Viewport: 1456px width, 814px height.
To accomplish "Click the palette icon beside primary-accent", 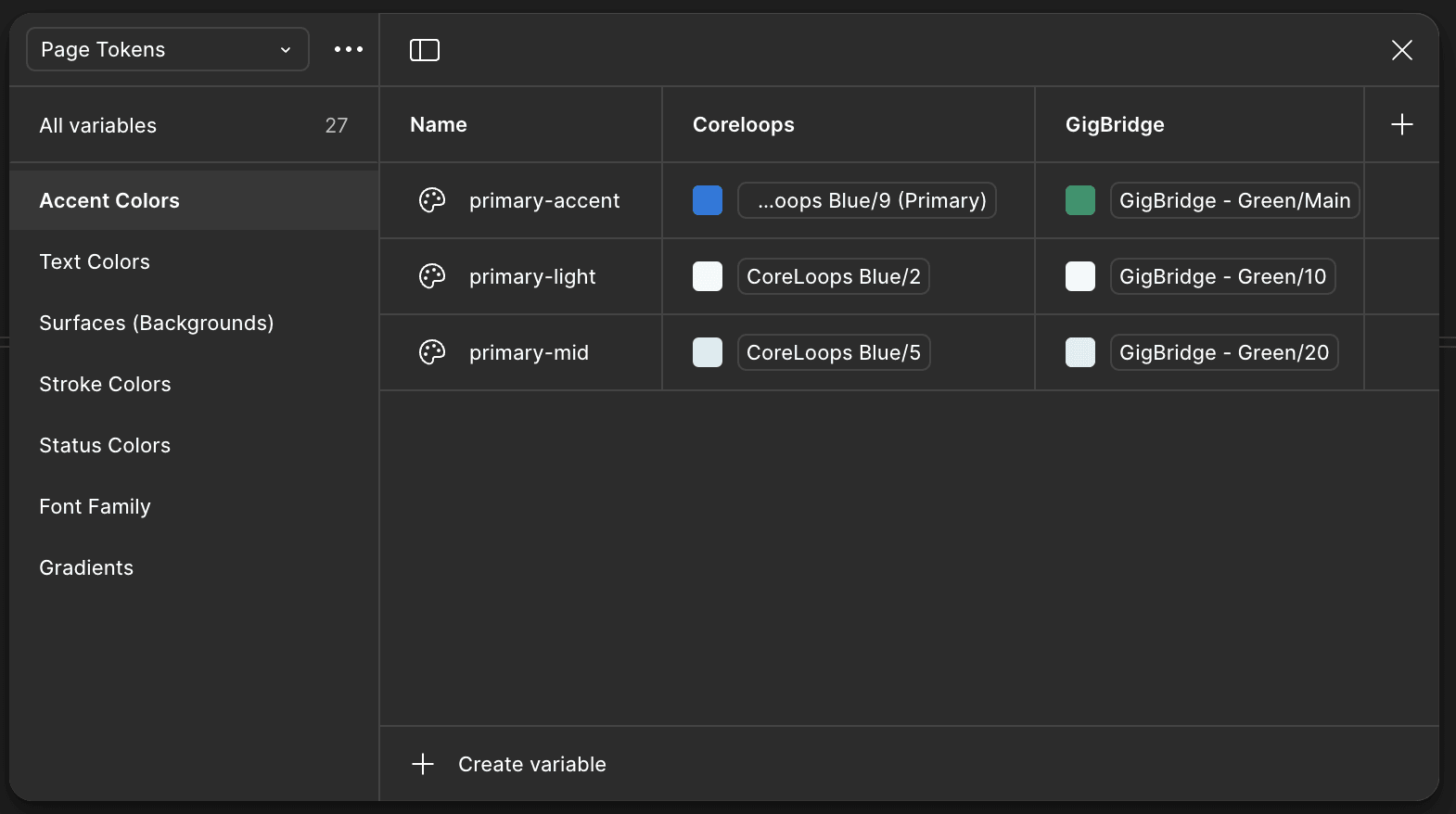I will (432, 200).
